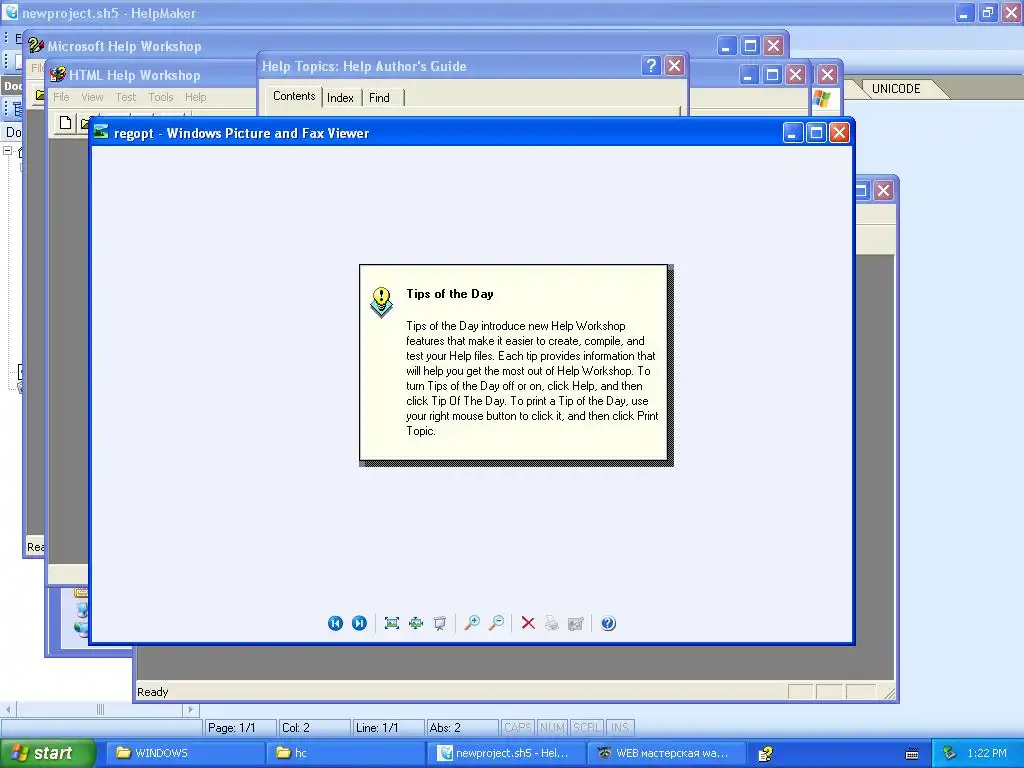Click the Tips of the Day heading
1024x768 pixels.
[x=450, y=294]
